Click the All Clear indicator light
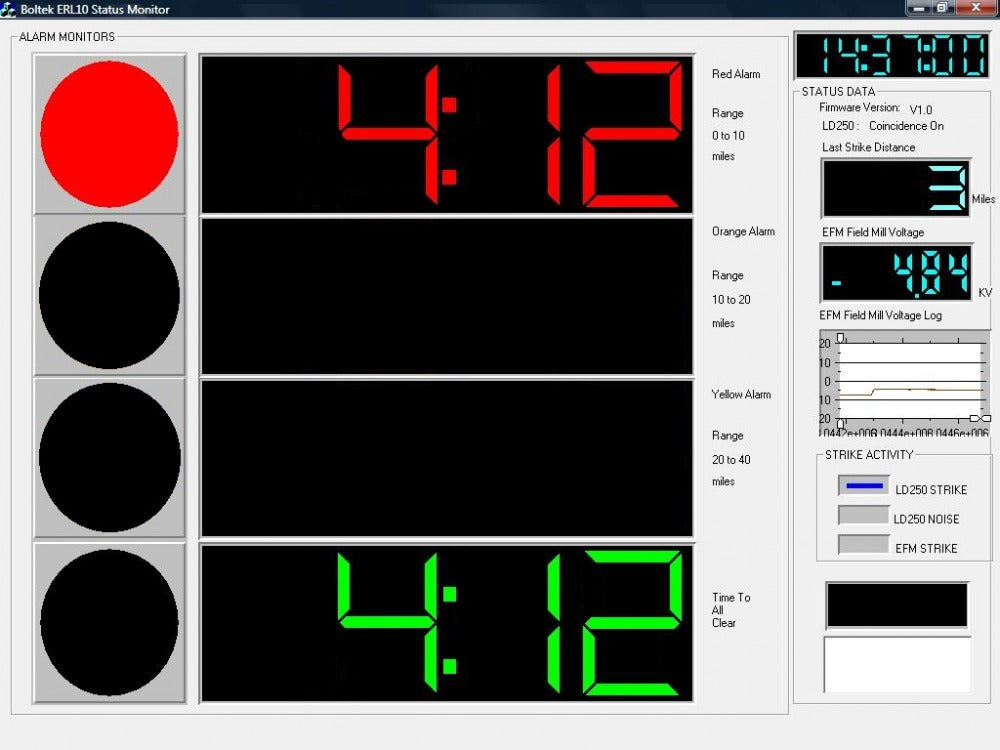 [x=109, y=622]
